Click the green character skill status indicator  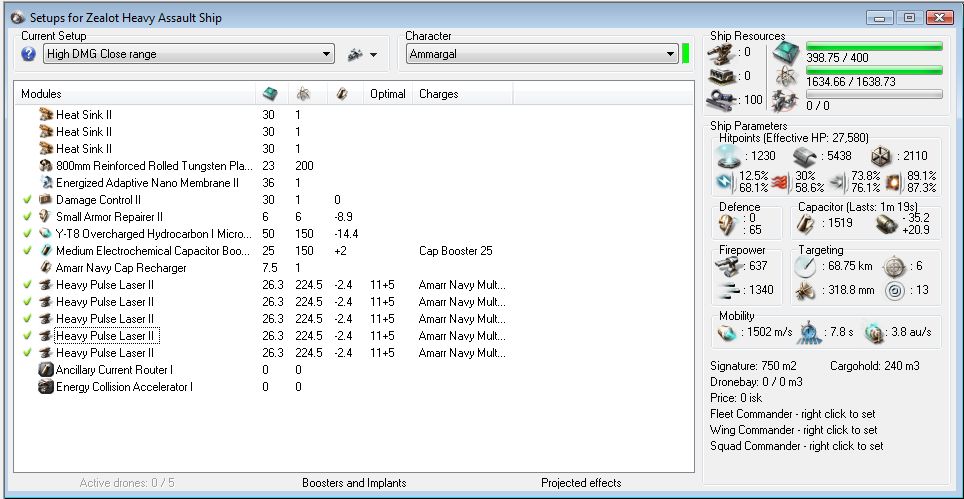point(685,53)
